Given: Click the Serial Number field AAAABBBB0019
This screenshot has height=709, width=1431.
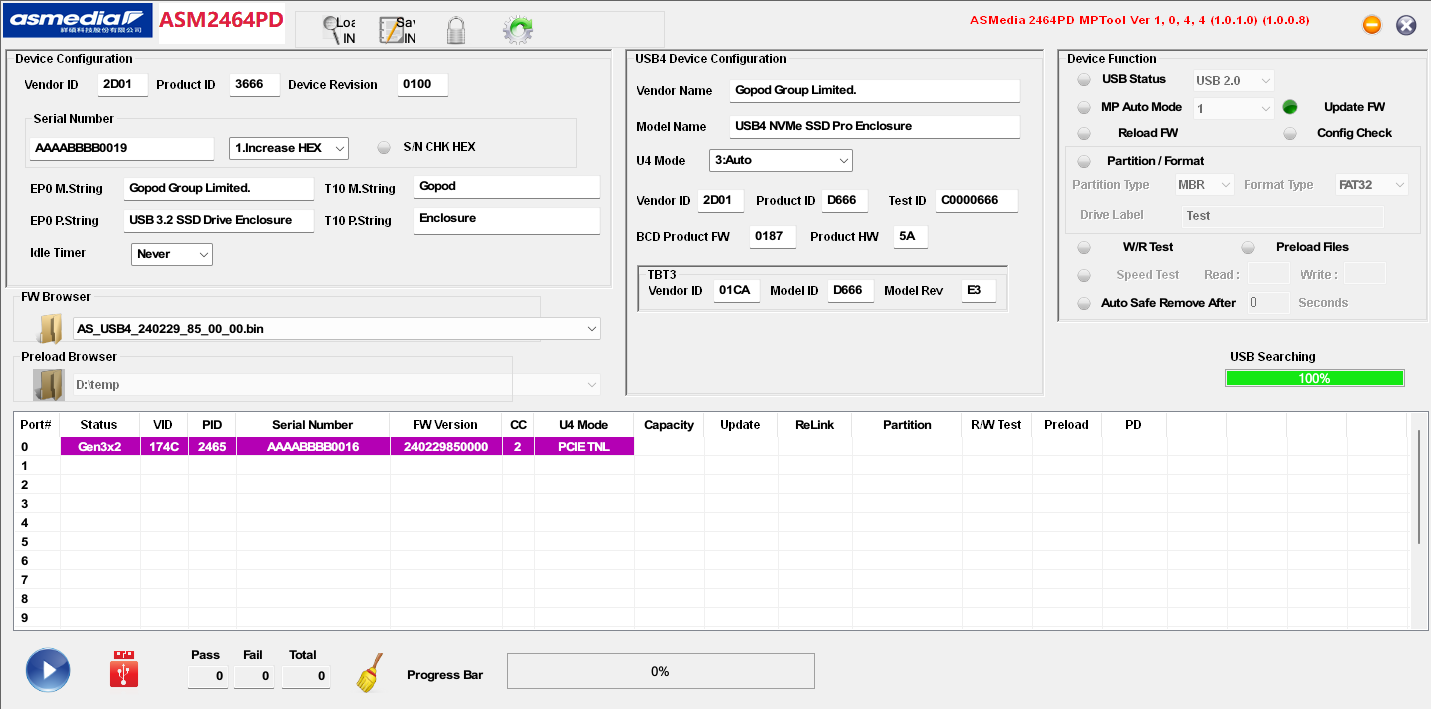Looking at the screenshot, I should point(122,148).
